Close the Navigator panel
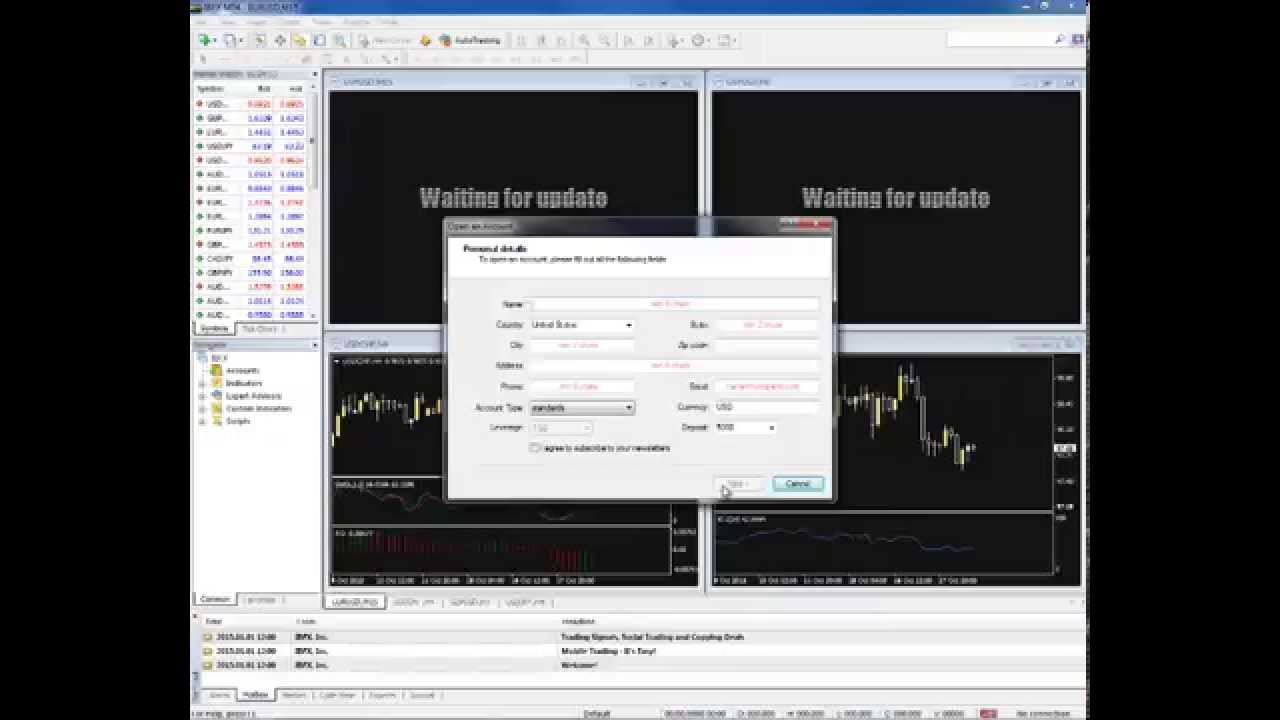 (315, 344)
